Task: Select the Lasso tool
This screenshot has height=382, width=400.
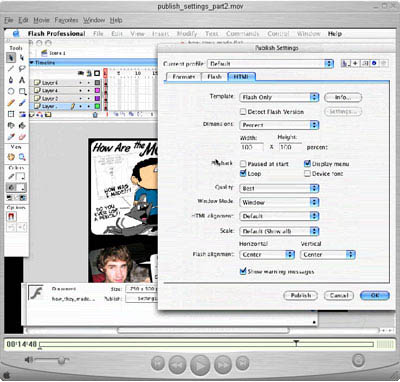Action: [22, 69]
